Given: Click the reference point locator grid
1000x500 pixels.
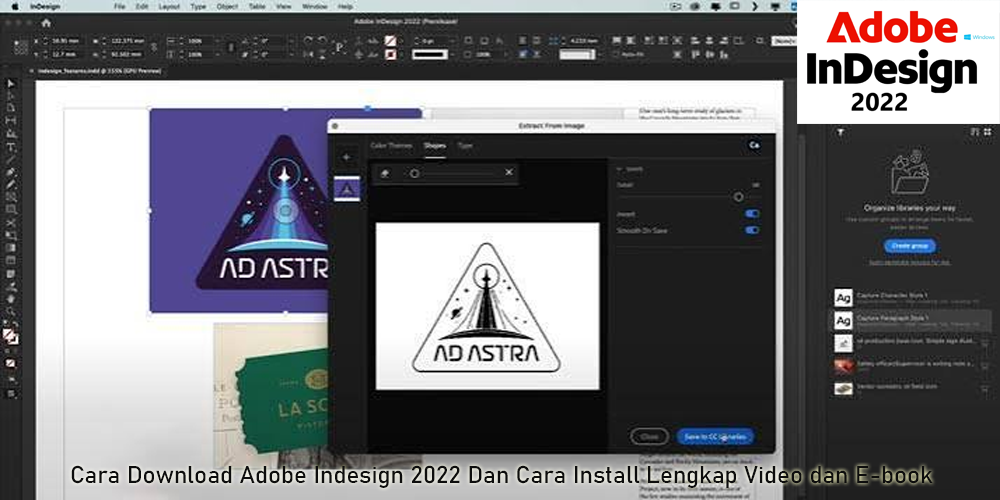Looking at the screenshot, I should click(x=21, y=47).
